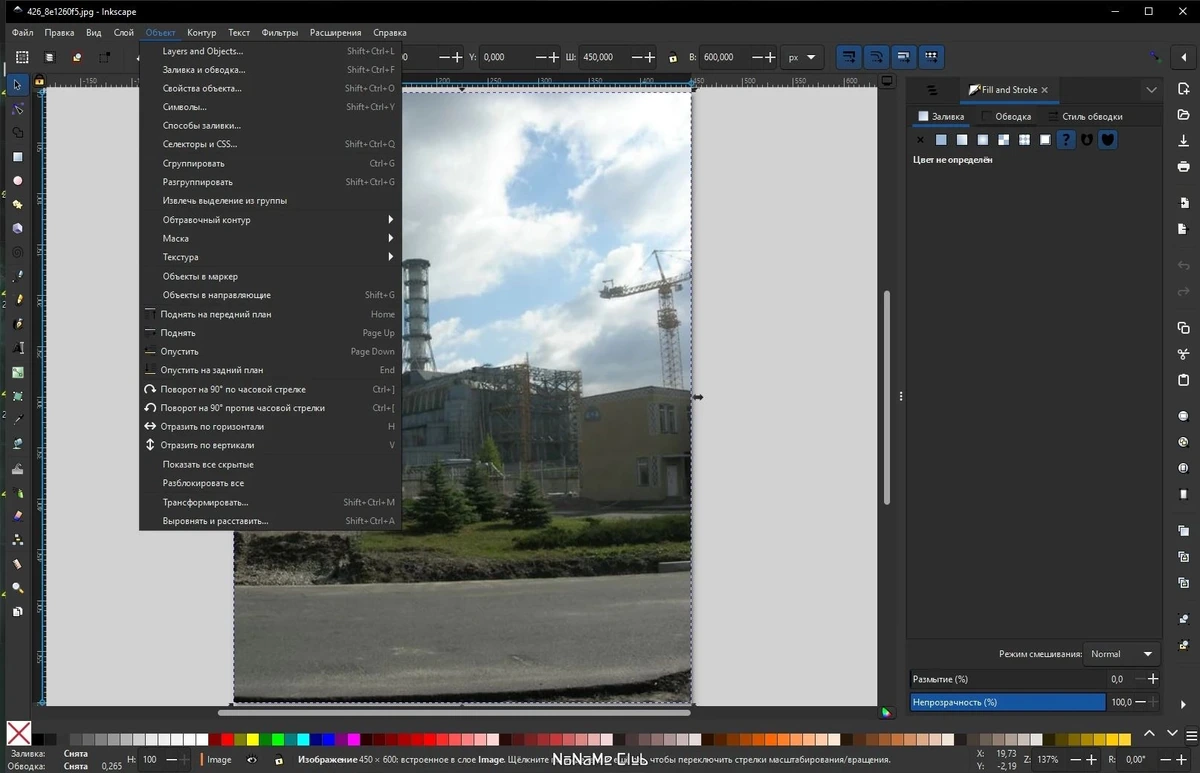Image resolution: width=1200 pixels, height=773 pixels.
Task: Choose the No paint X icon
Action: 921,140
